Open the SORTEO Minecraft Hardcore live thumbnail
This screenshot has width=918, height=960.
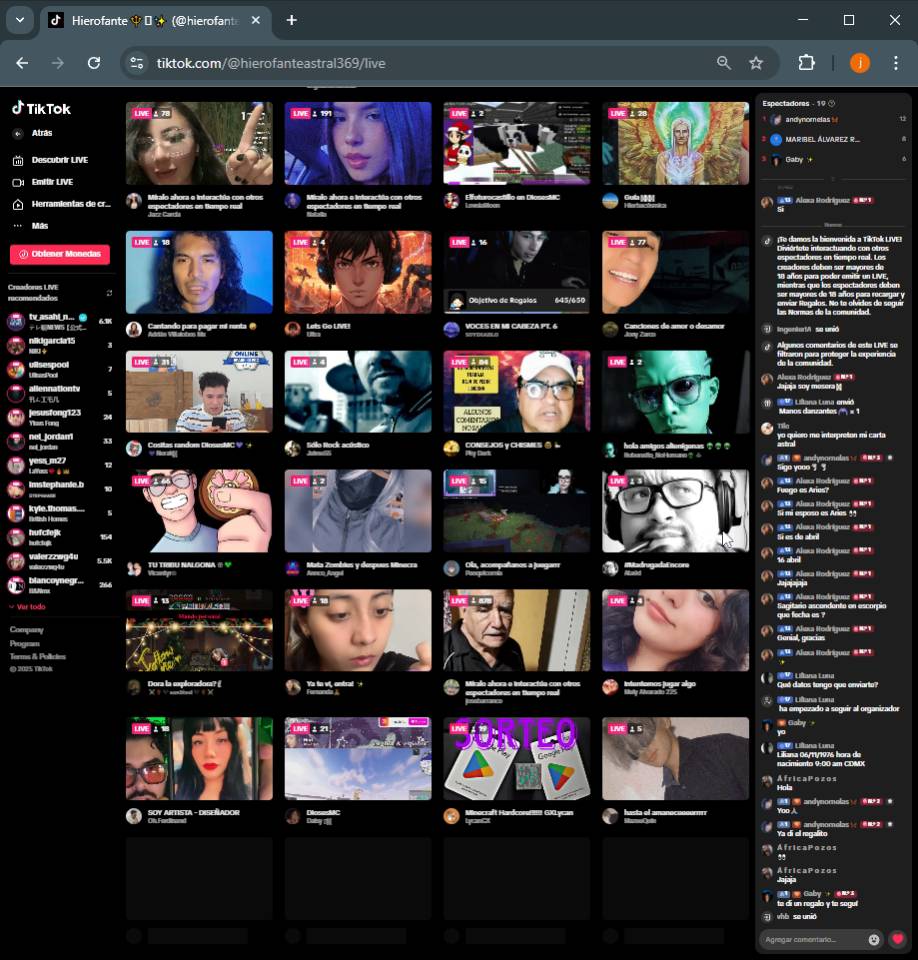tap(516, 759)
